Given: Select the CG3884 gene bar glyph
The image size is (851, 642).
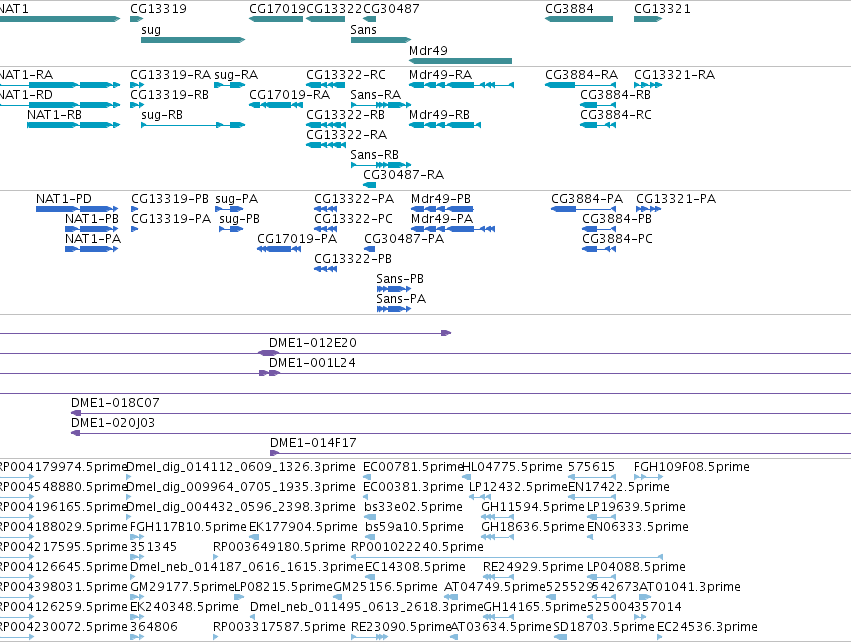Looking at the screenshot, I should click(579, 19).
